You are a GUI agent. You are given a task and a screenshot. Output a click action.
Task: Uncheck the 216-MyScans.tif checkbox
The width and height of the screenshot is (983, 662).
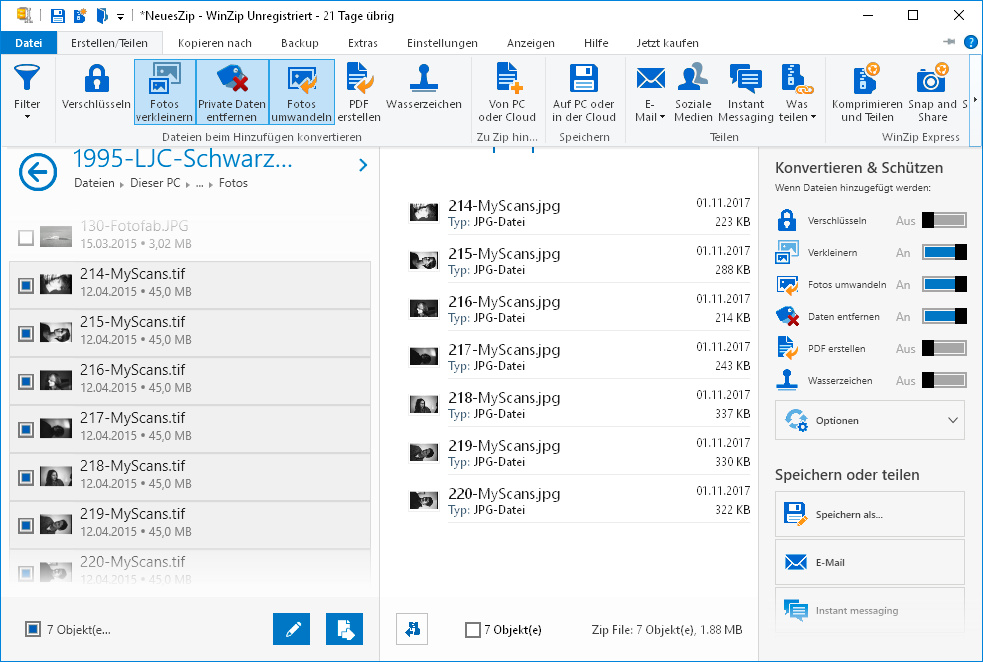click(26, 382)
